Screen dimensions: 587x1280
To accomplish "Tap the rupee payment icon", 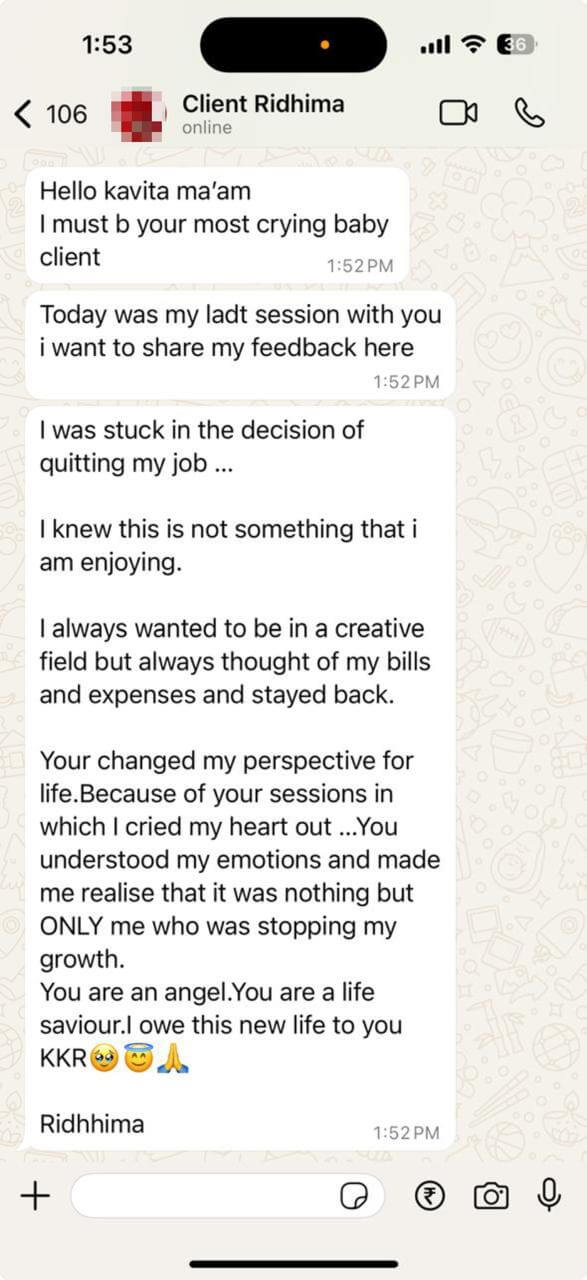I will click(x=430, y=1195).
